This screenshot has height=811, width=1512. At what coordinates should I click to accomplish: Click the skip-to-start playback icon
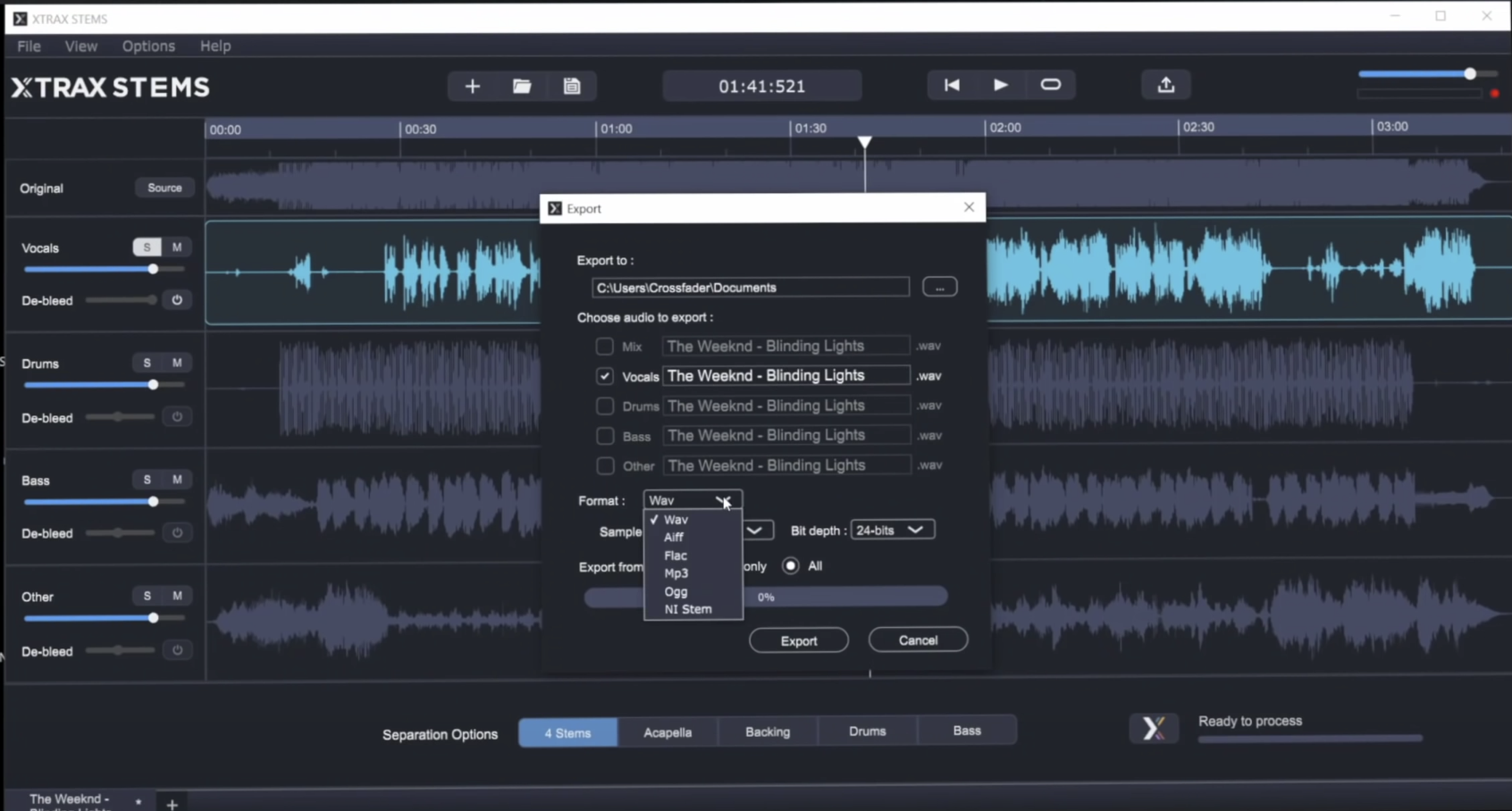[x=952, y=85]
